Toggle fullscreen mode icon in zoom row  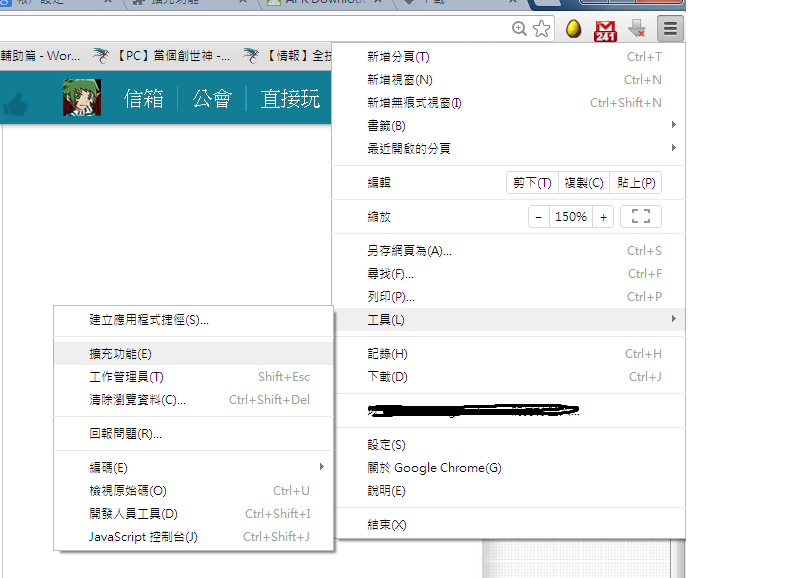641,216
